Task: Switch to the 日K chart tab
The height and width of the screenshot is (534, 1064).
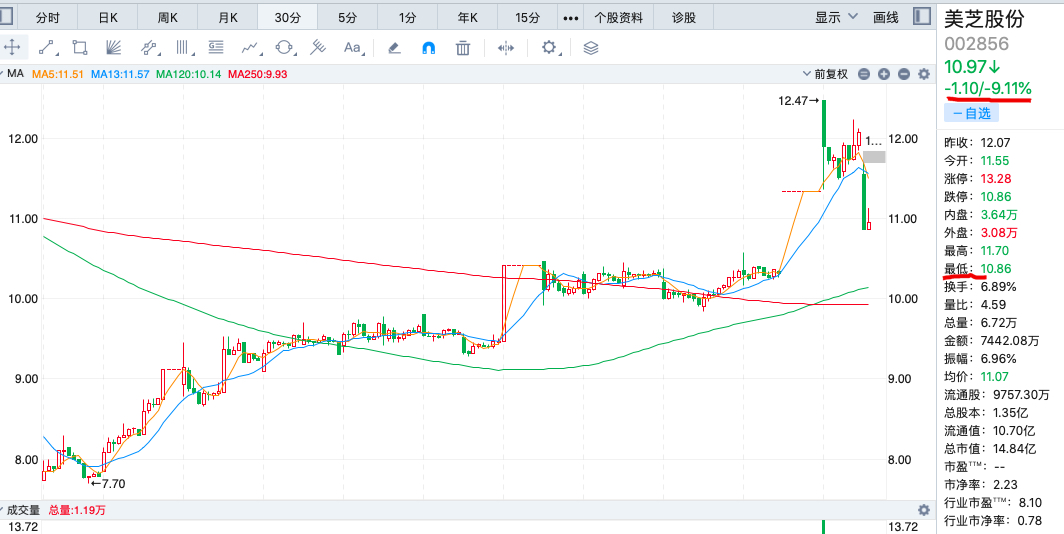Action: pyautogui.click(x=108, y=18)
